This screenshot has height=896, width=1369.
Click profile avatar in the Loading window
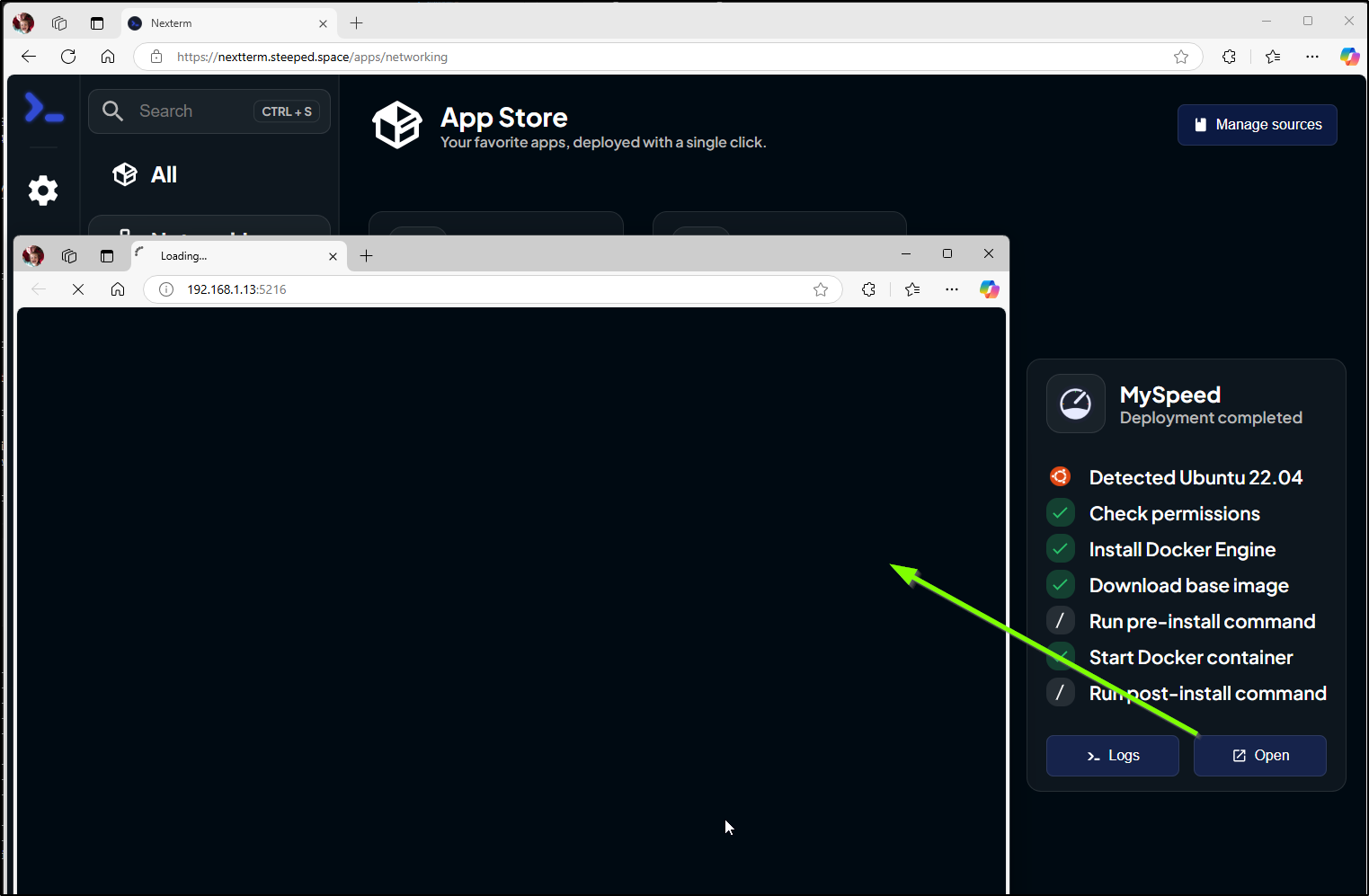tap(33, 256)
